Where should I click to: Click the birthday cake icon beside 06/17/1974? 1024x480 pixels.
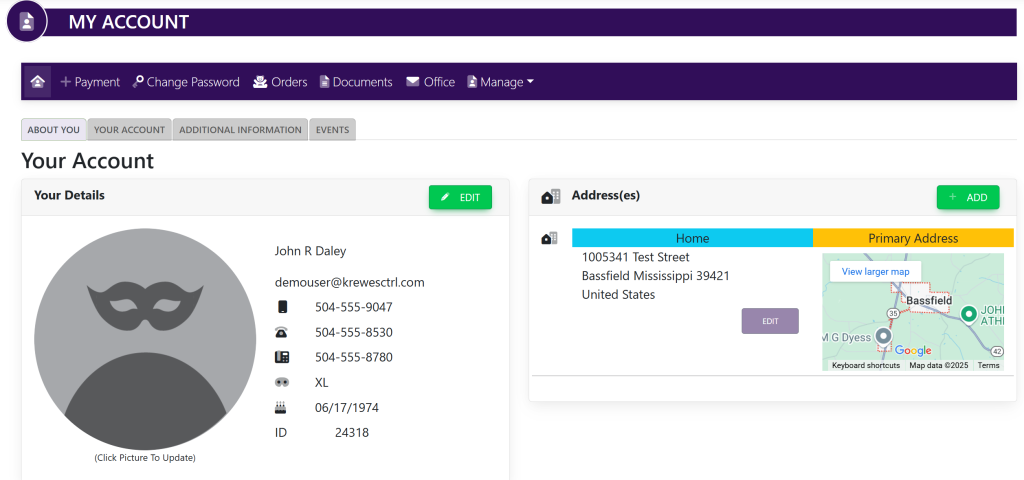tap(282, 408)
